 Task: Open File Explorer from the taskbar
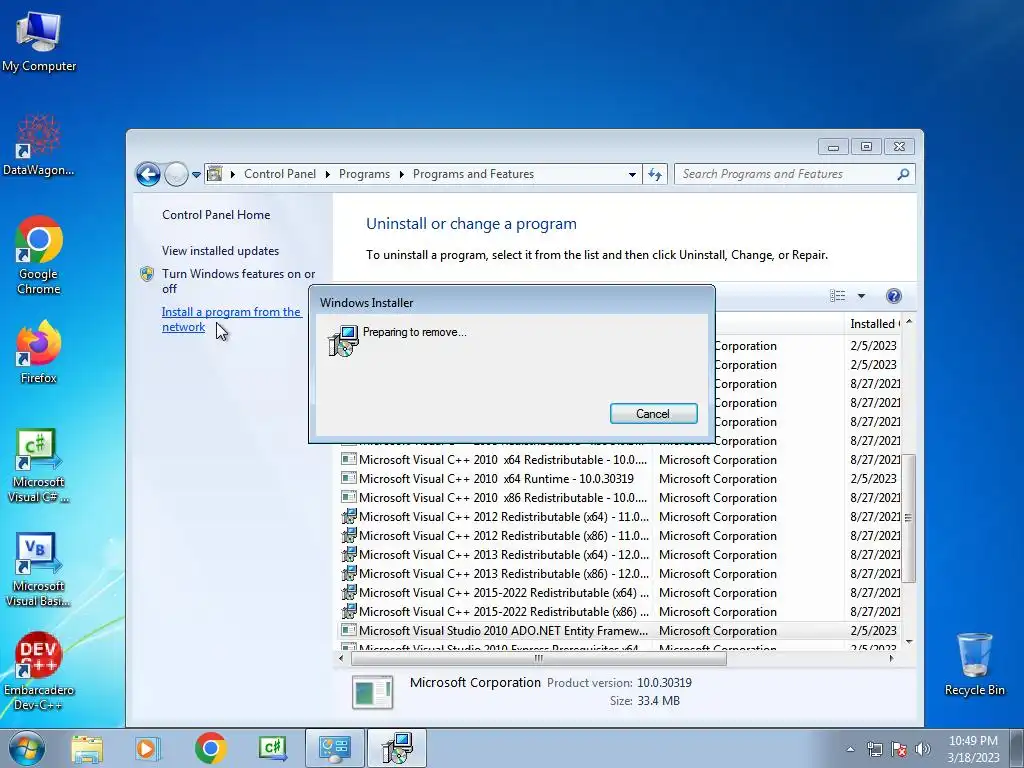[x=87, y=748]
